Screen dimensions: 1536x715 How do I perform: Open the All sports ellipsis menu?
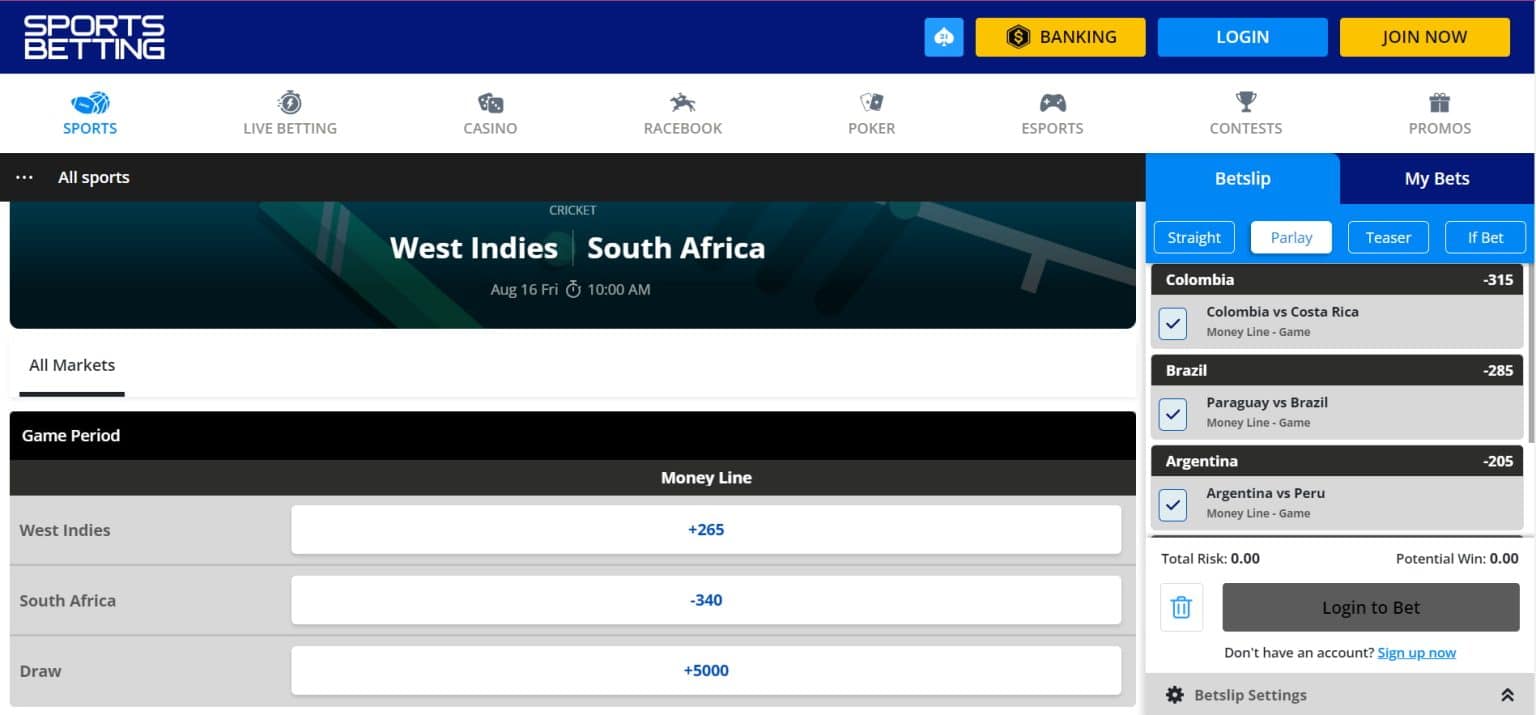click(x=24, y=177)
